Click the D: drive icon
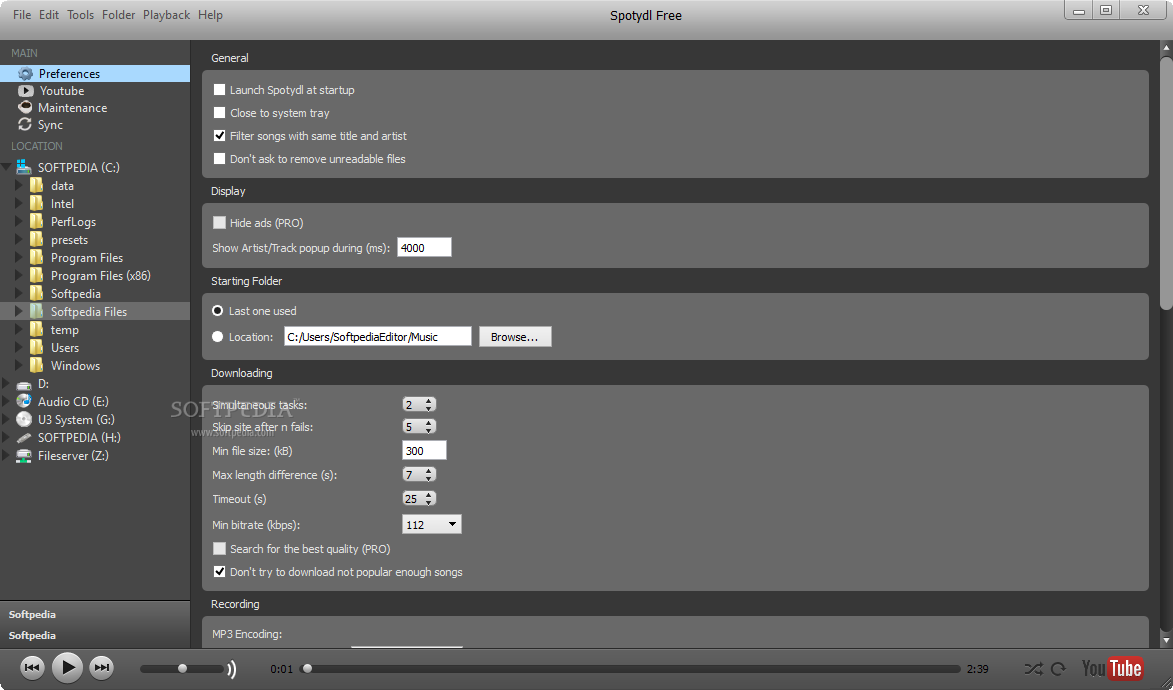This screenshot has width=1173, height=690. [x=24, y=384]
